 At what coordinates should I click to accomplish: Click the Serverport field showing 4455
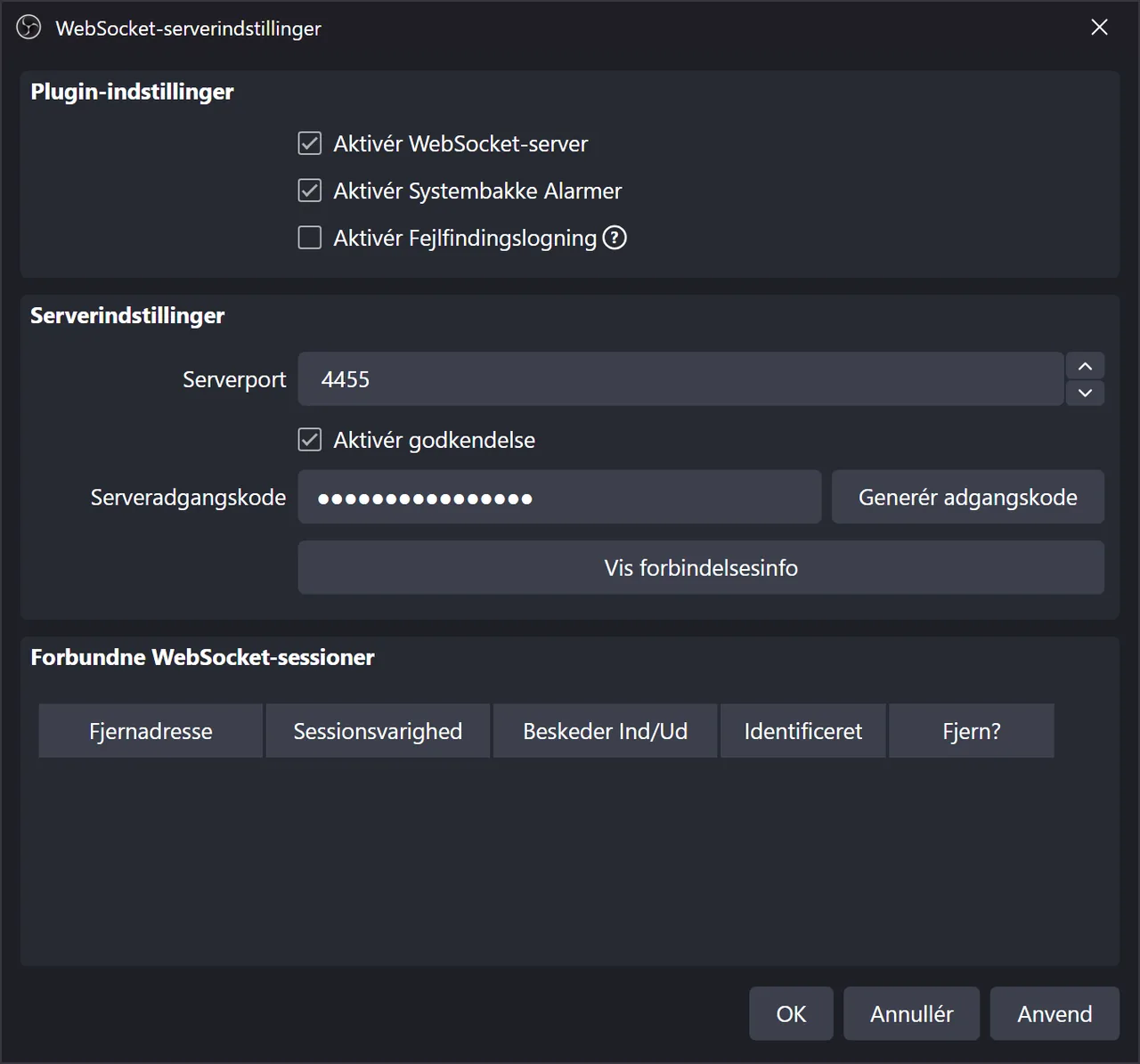click(x=680, y=379)
